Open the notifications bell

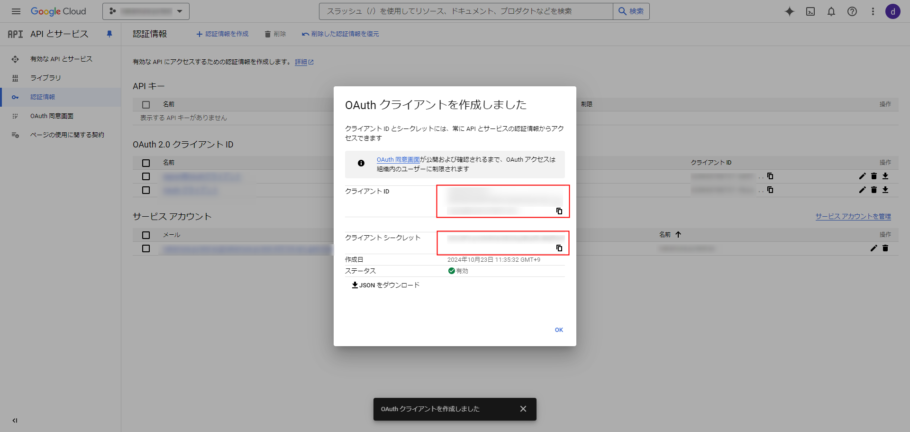coord(831,11)
